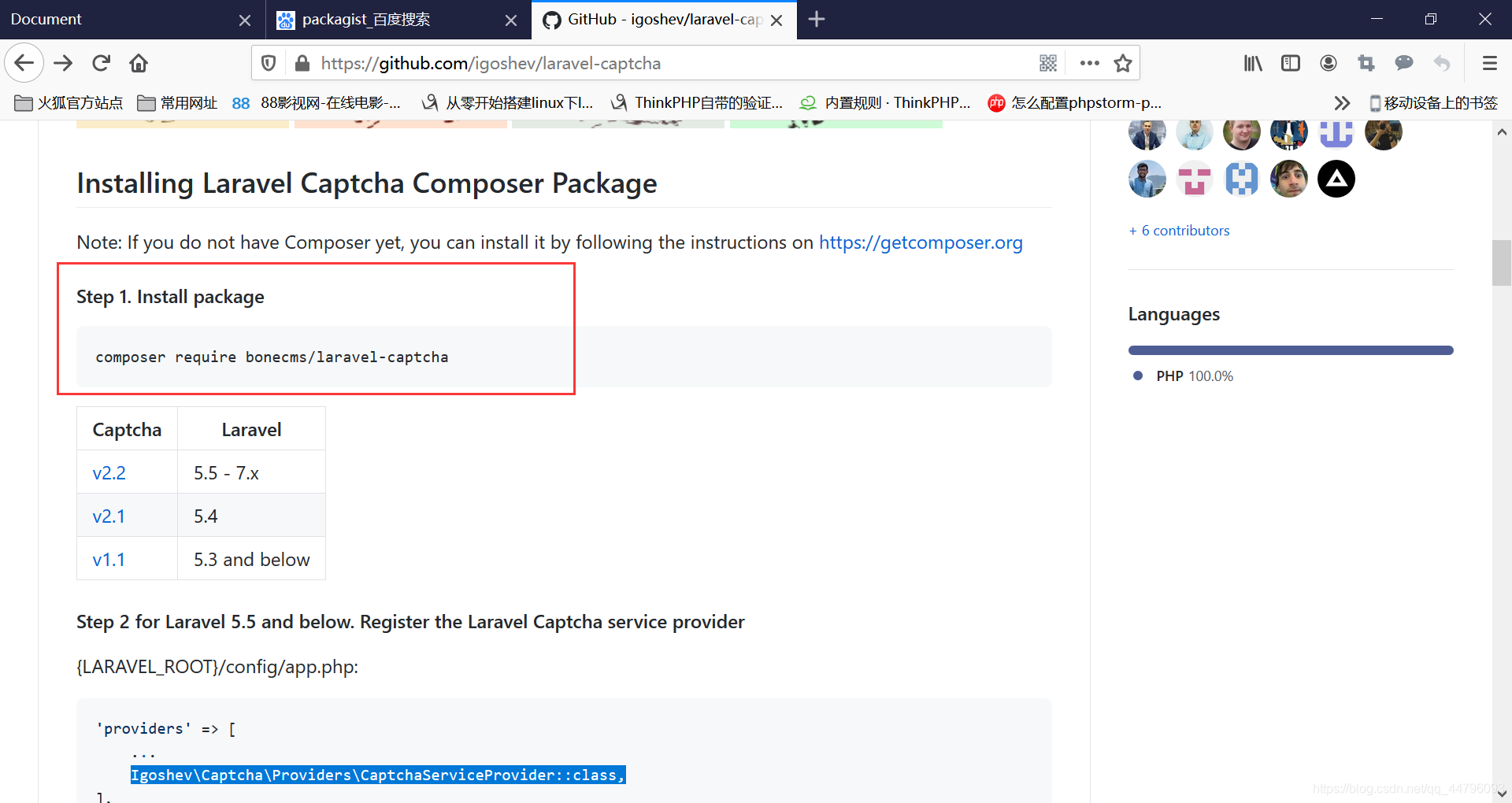Click the PHP language progress bar
The image size is (1512, 803).
point(1291,350)
